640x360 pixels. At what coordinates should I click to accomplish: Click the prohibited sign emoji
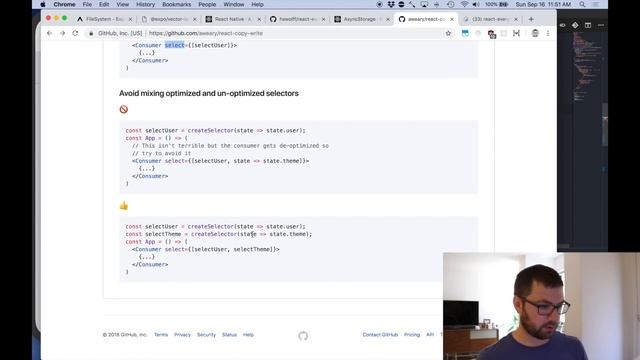(x=124, y=109)
